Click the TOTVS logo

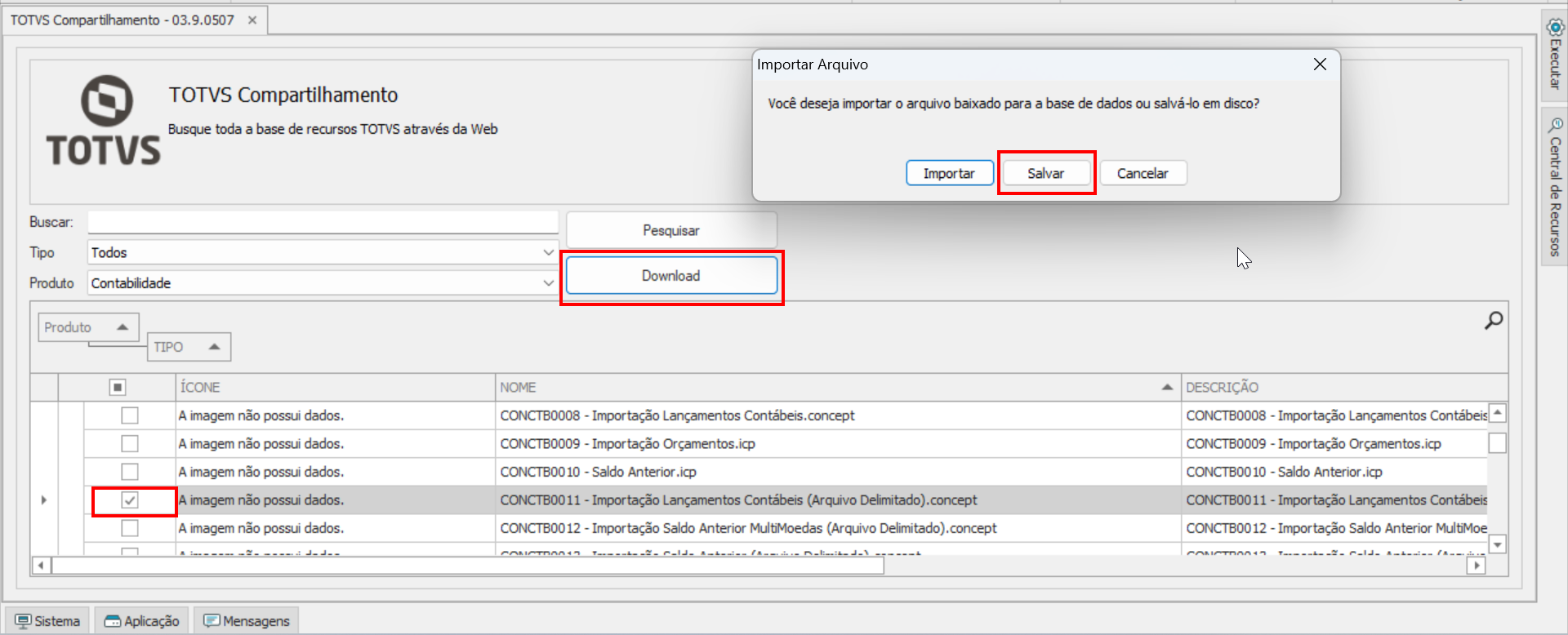[104, 121]
